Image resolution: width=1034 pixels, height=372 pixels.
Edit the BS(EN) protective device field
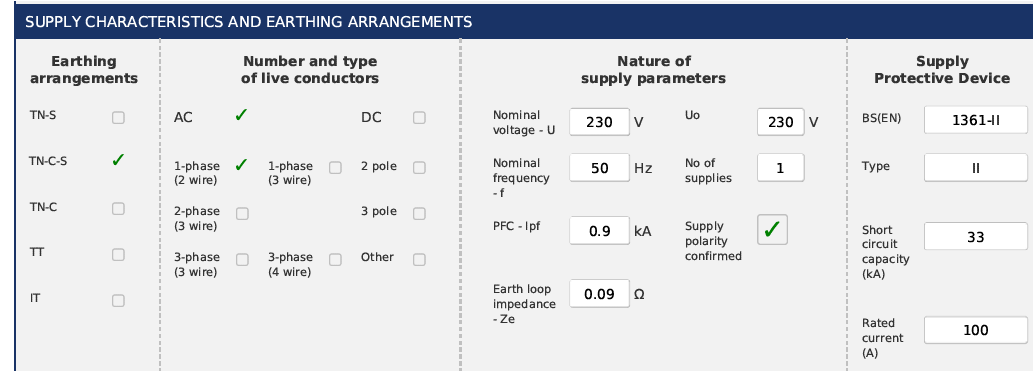[x=976, y=121]
